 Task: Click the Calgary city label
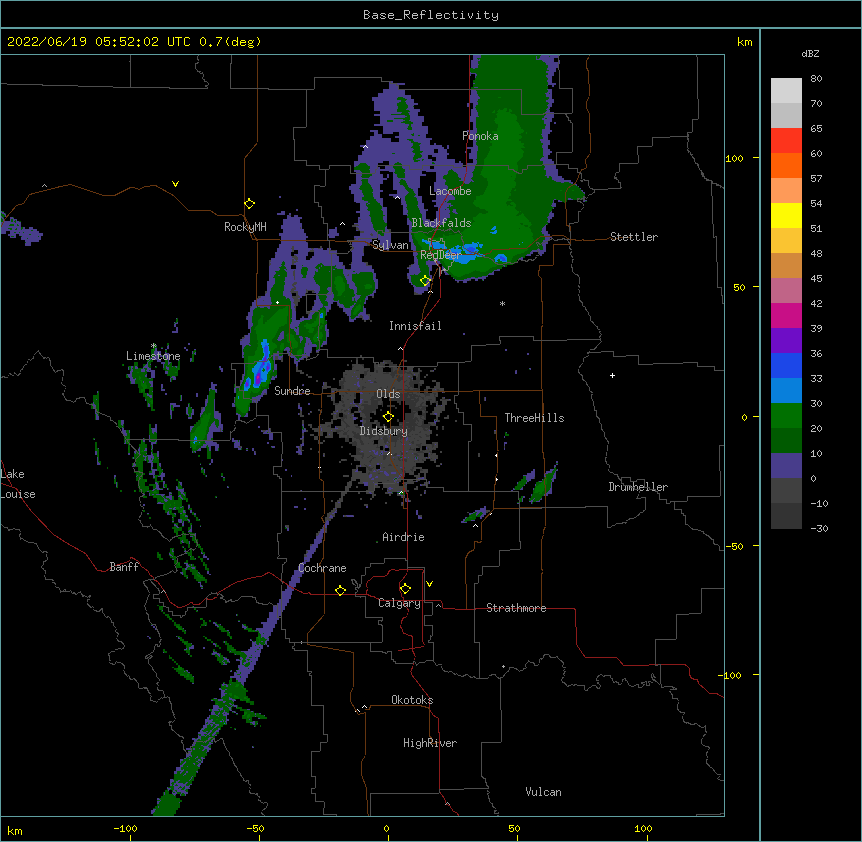point(399,603)
